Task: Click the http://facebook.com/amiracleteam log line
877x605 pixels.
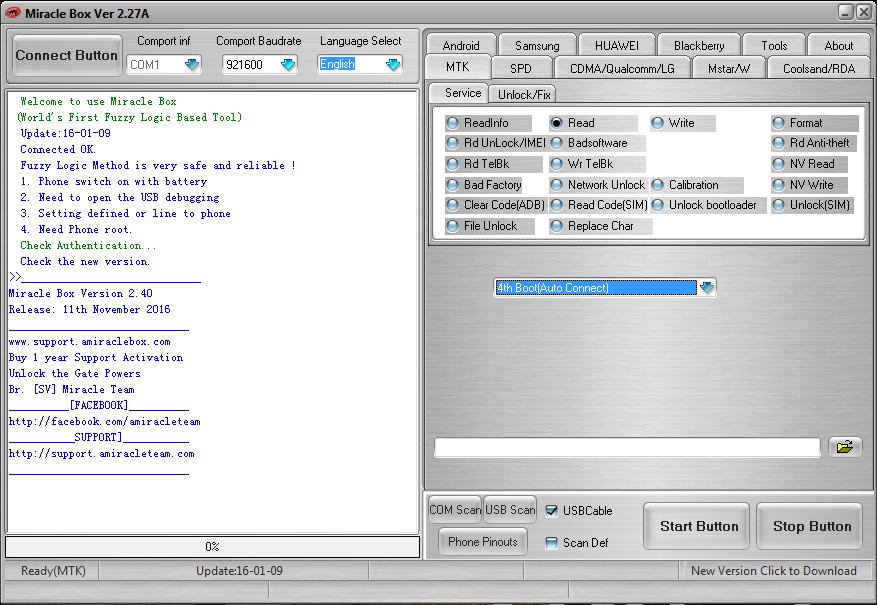Action: pyautogui.click(x=105, y=422)
